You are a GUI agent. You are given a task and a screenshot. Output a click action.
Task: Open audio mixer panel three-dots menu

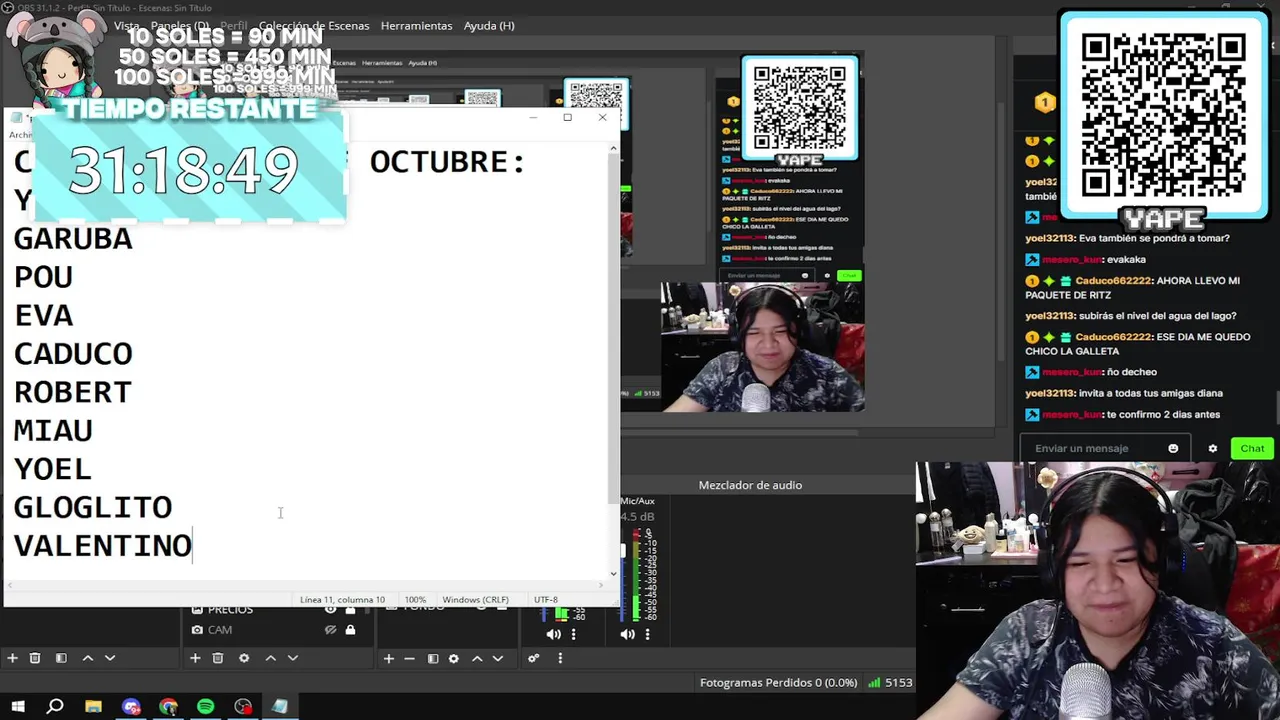click(x=560, y=658)
